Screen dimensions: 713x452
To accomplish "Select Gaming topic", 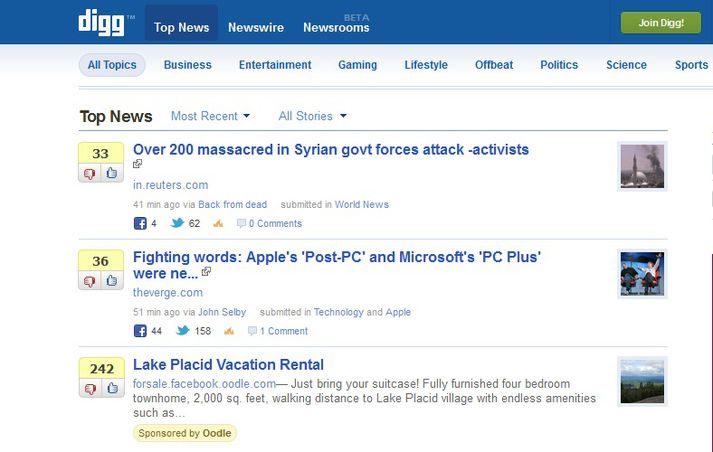I will pos(357,65).
